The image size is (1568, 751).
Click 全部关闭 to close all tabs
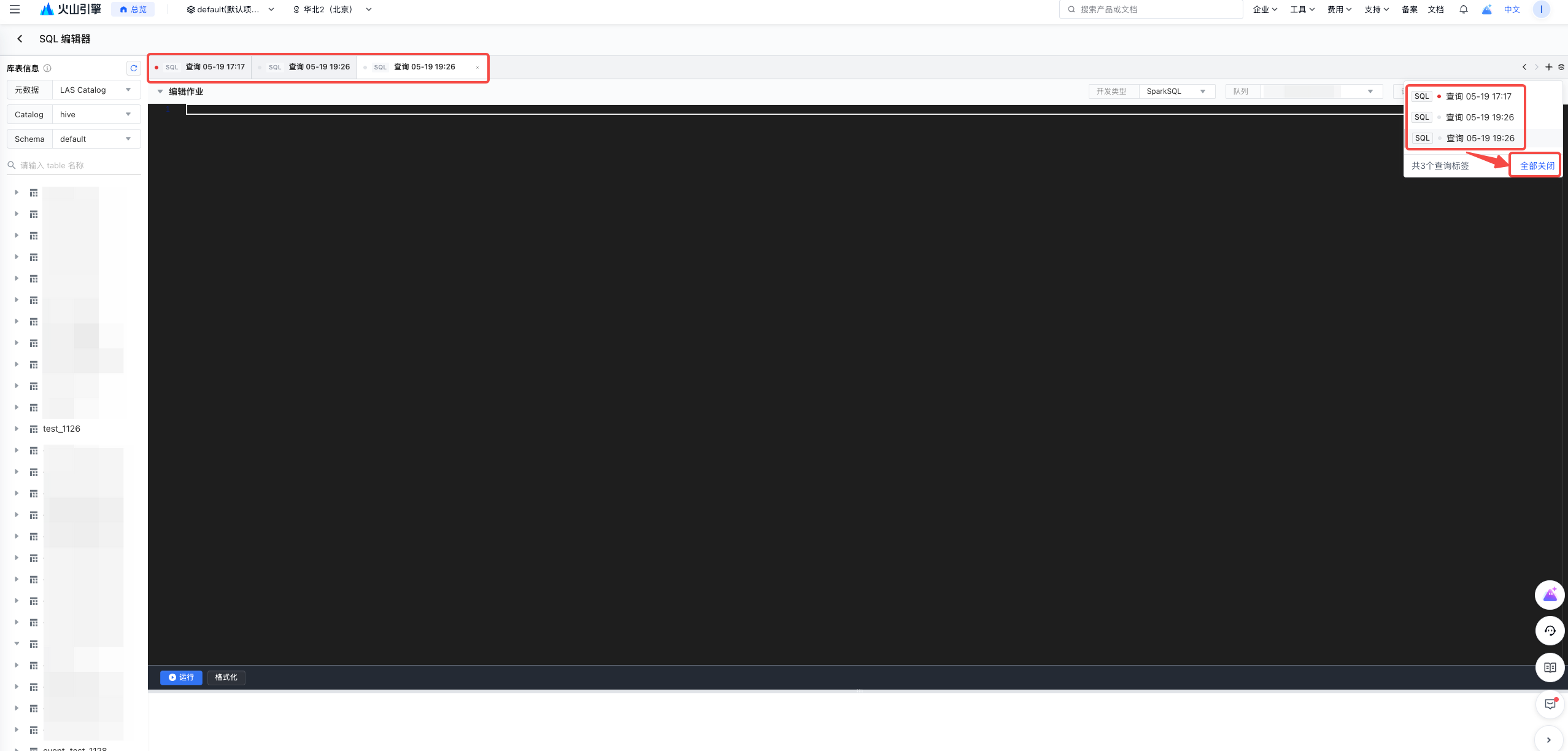pos(1537,166)
